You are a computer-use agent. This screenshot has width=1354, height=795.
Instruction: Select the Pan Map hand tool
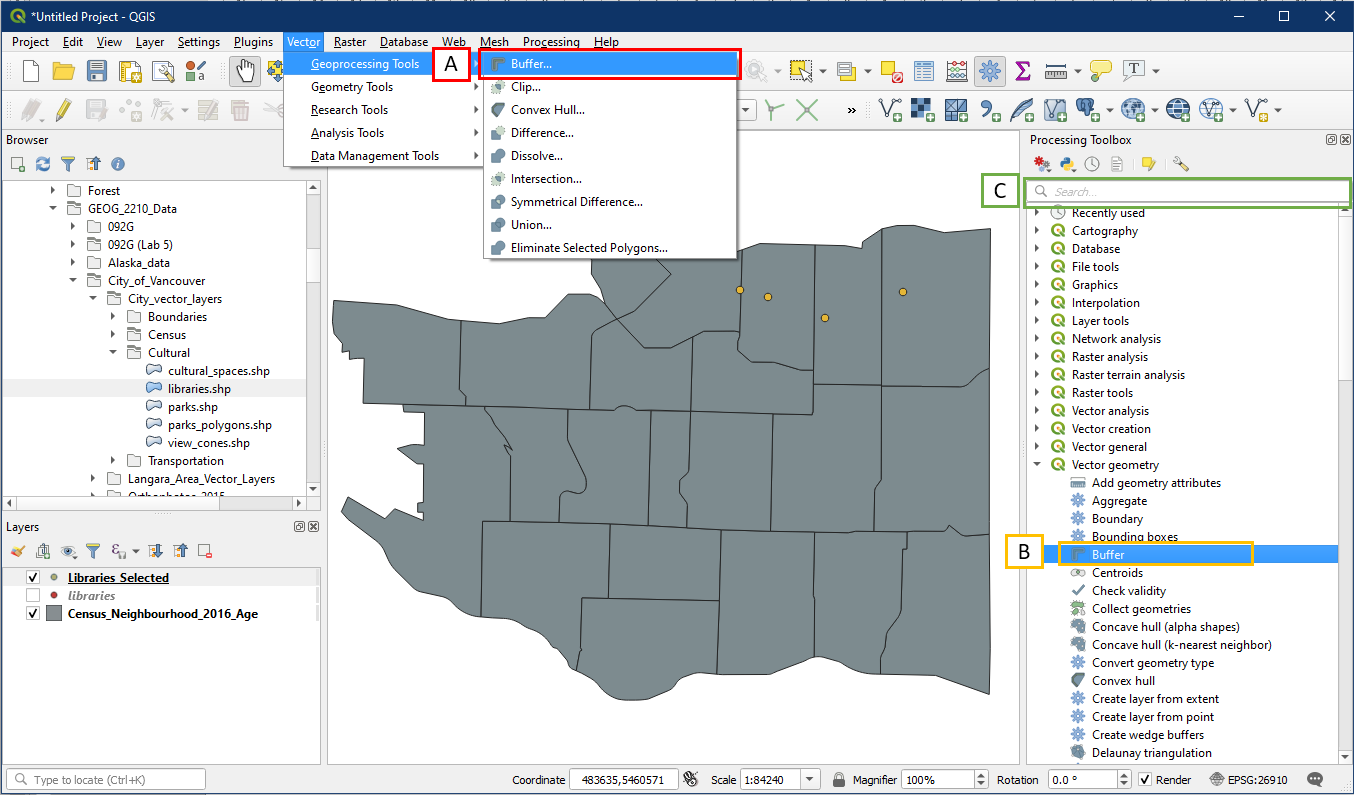click(x=243, y=71)
